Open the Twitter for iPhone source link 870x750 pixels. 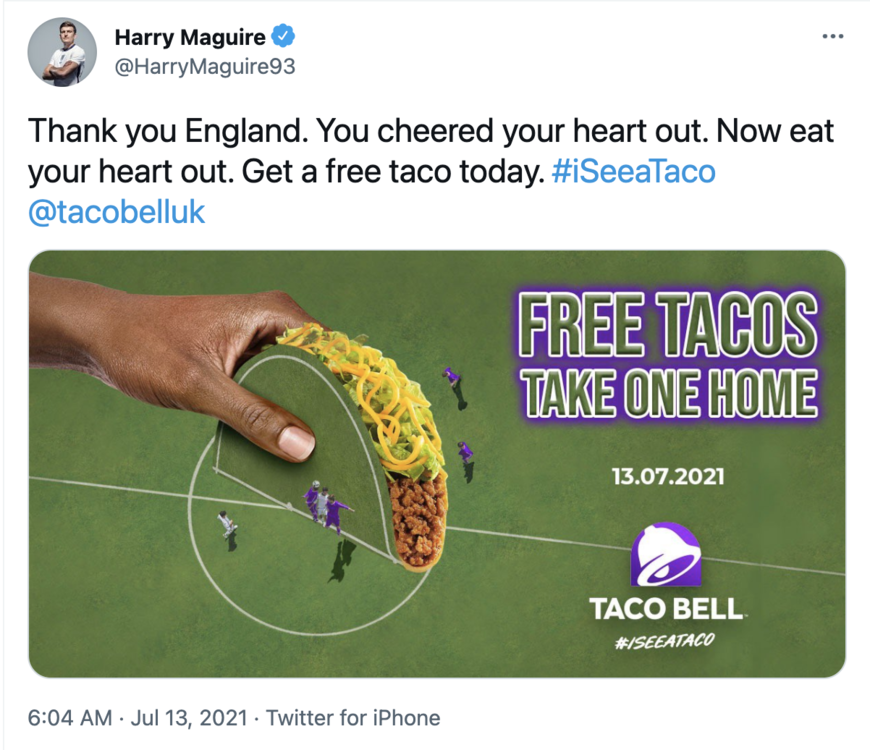[353, 718]
